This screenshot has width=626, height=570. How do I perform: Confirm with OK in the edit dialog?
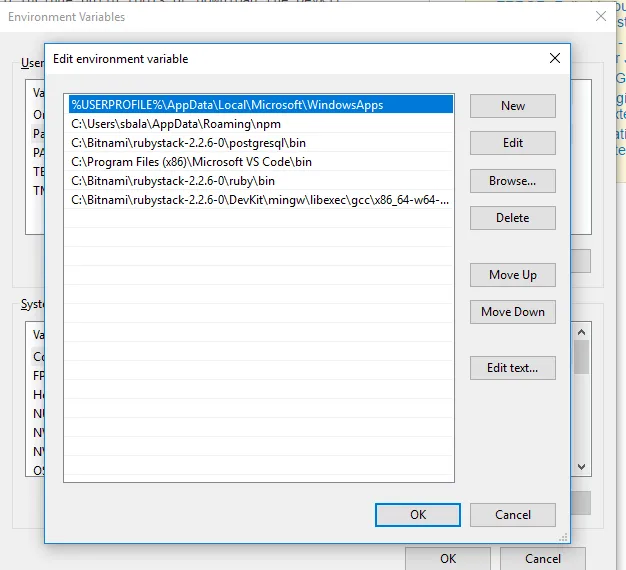click(x=418, y=515)
